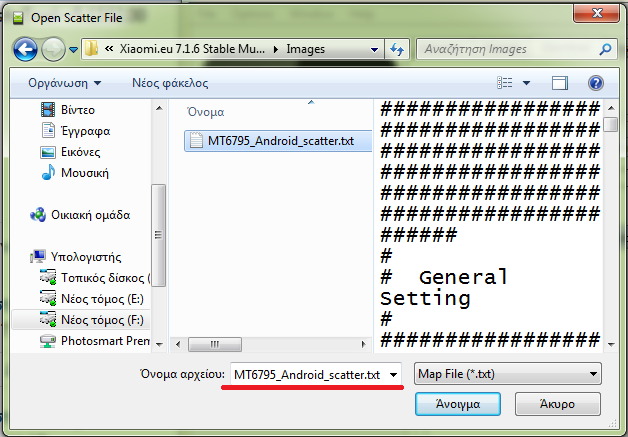
Task: Select Βίντεο in the navigation pane
Action: 68,110
